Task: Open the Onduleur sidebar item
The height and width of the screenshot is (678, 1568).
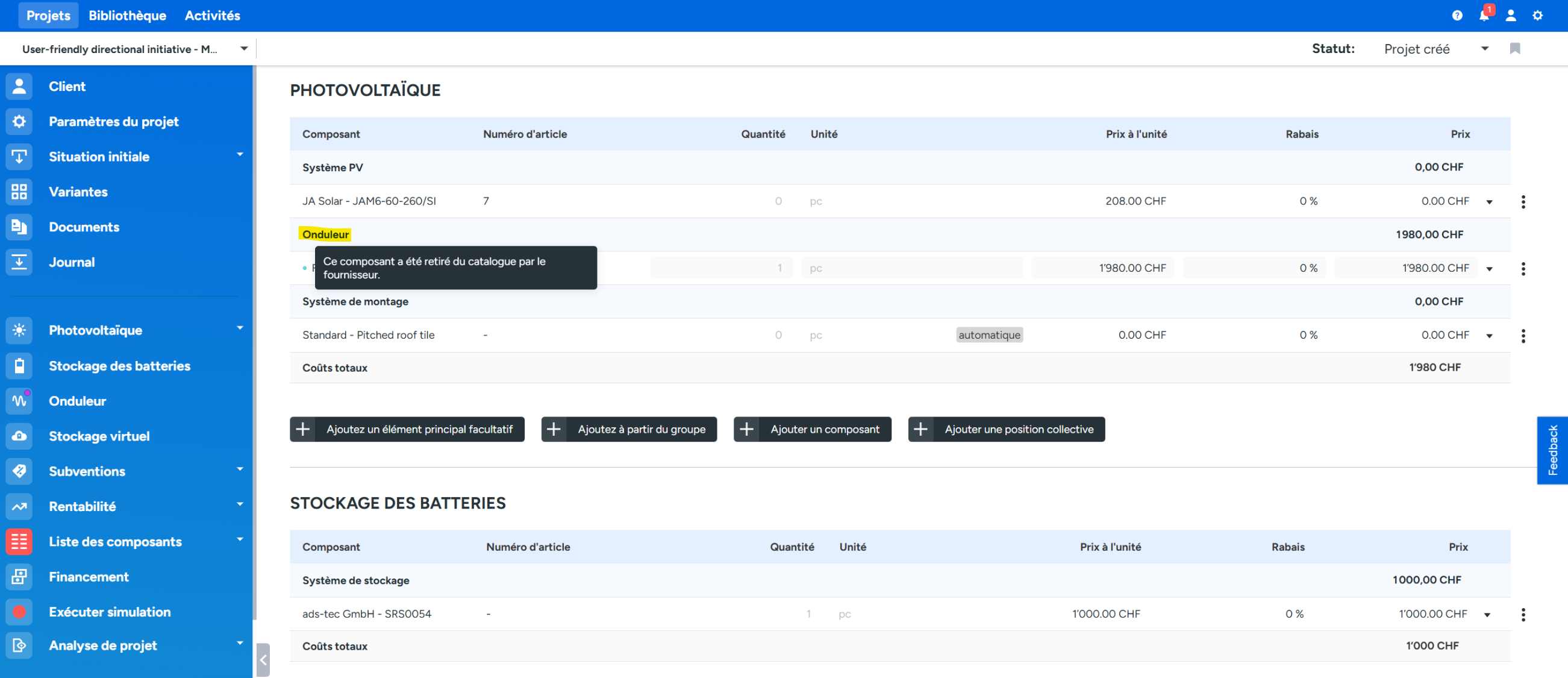Action: pyautogui.click(x=77, y=401)
